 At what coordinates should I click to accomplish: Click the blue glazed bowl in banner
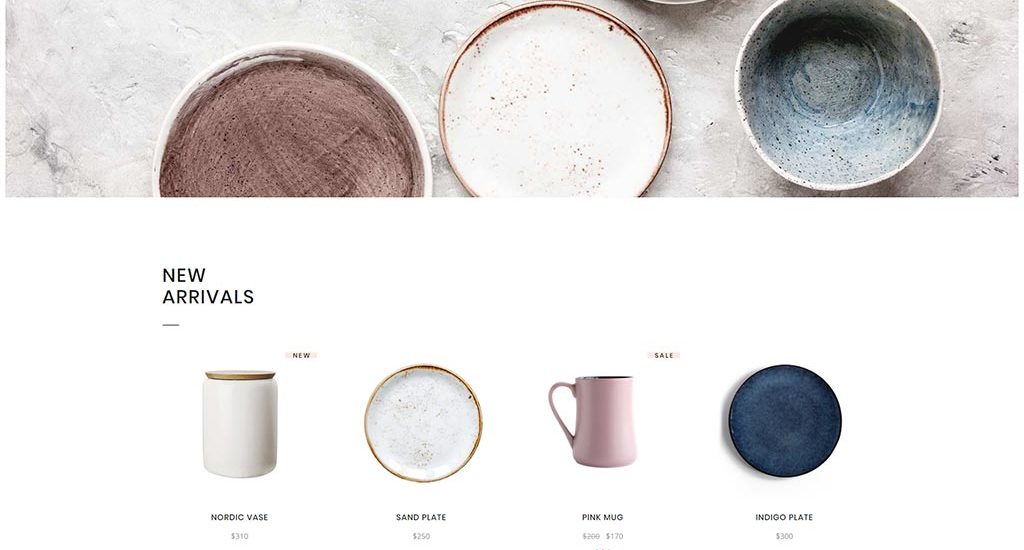[839, 92]
